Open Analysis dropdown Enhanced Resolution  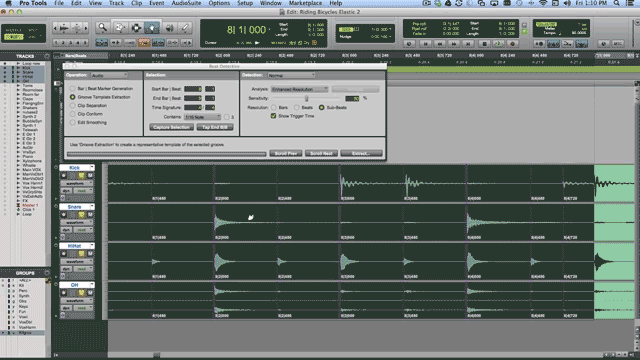pos(300,89)
